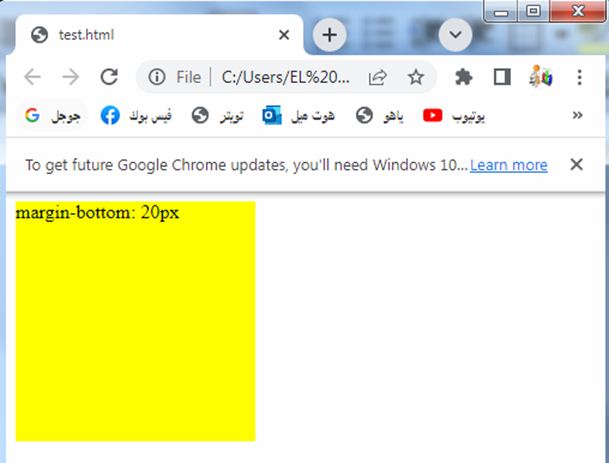Open the Twitter bookmark تويتر
Viewport: 609px width, 463px height.
218,116
